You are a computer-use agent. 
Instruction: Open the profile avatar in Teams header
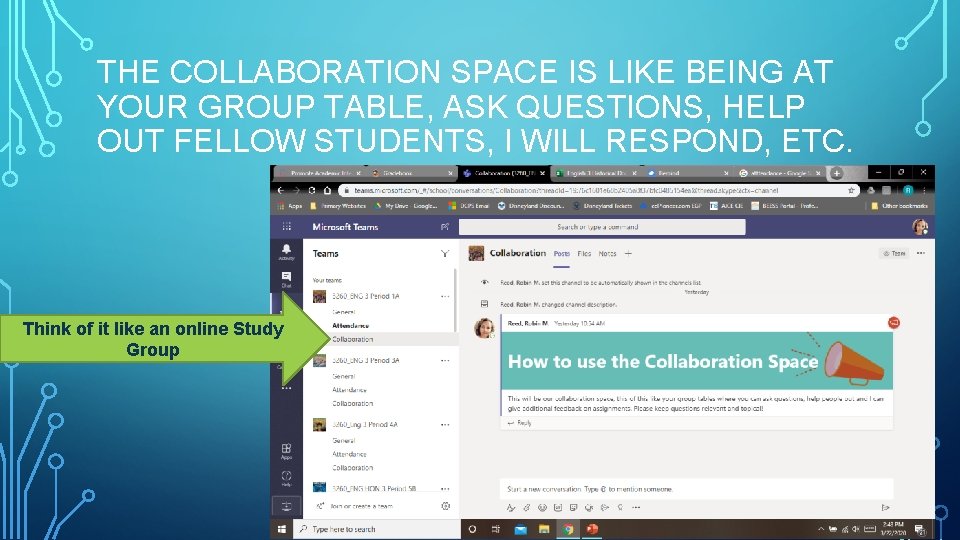tap(920, 227)
